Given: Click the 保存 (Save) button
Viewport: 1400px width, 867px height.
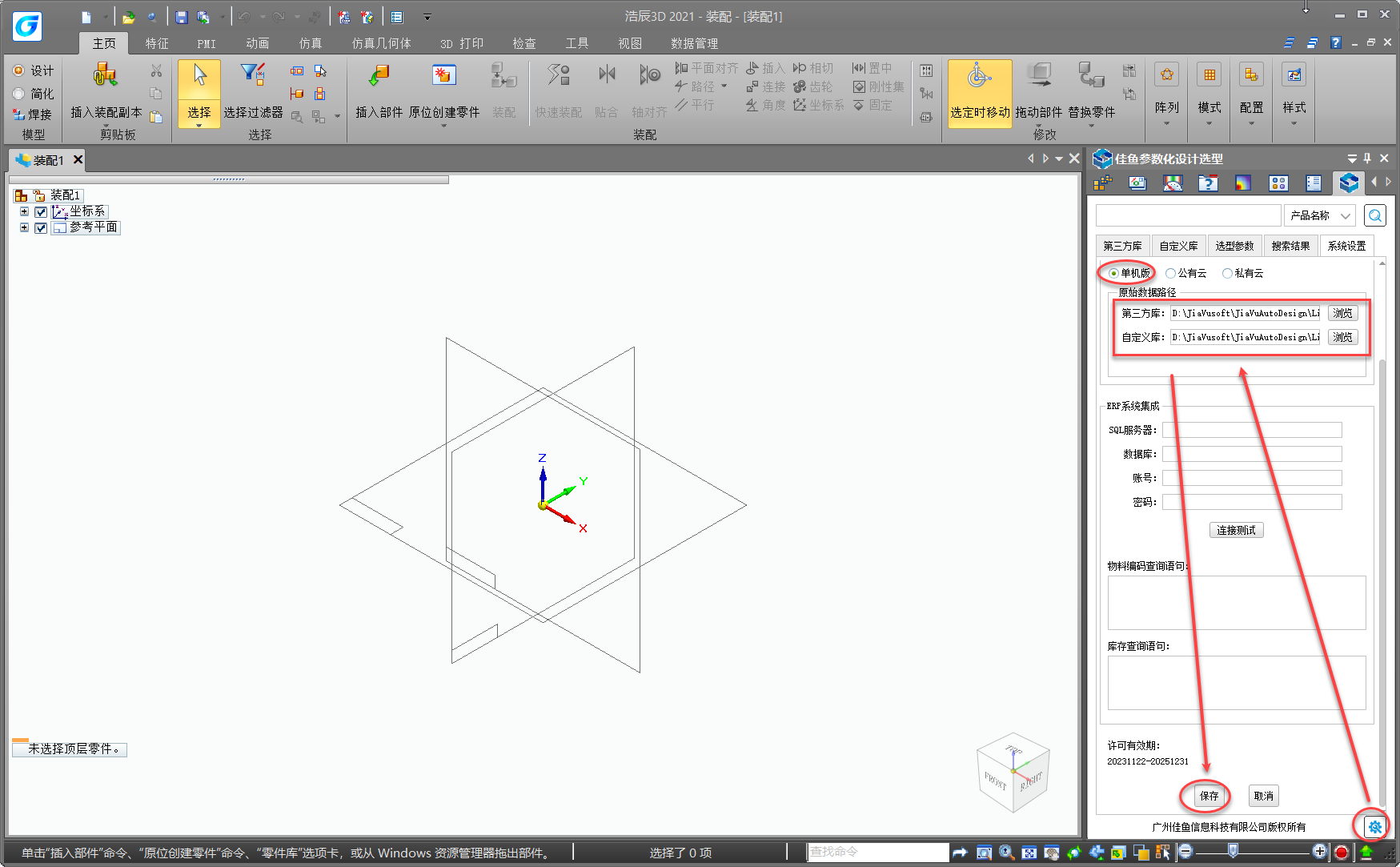Looking at the screenshot, I should pos(1209,796).
